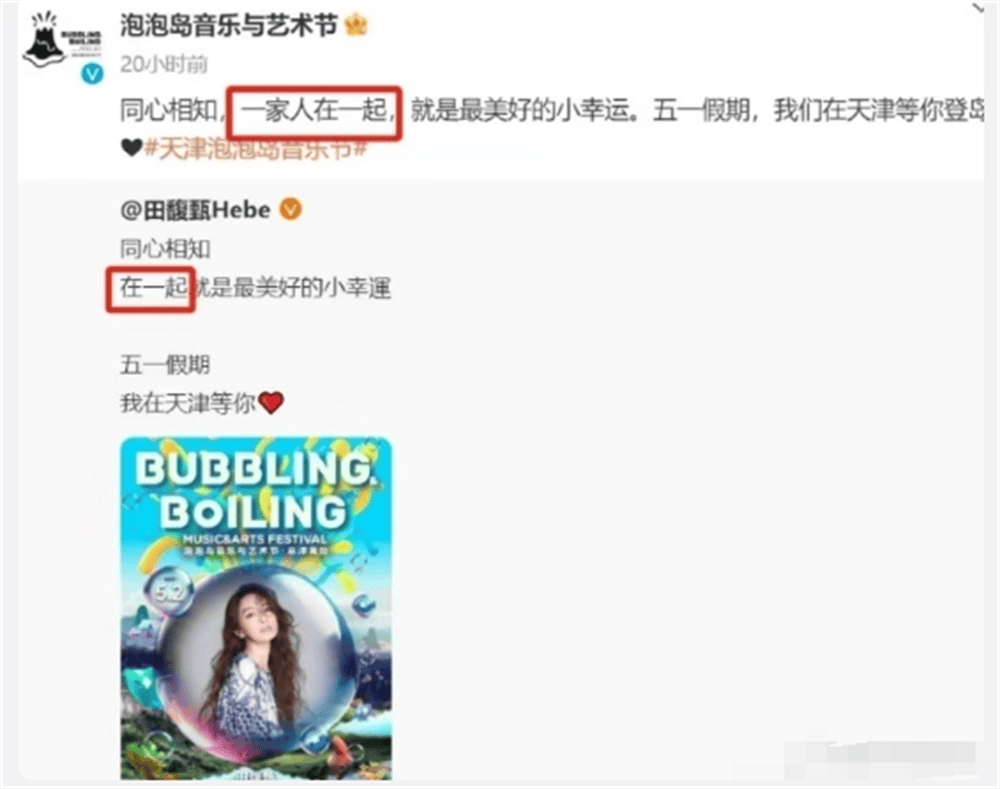This screenshot has width=1000, height=789.
Task: Click the 20小时前 timestamp
Action: click(x=164, y=64)
